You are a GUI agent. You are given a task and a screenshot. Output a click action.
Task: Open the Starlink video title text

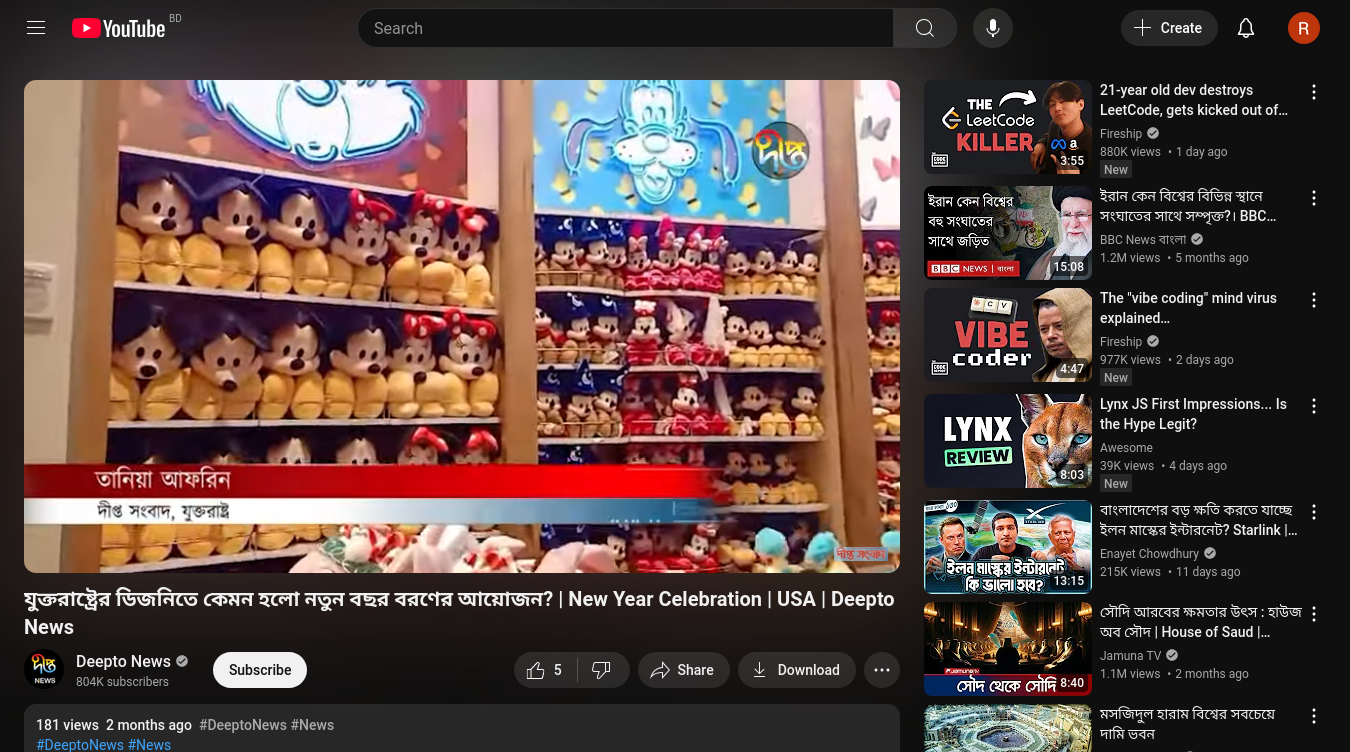pos(1198,520)
